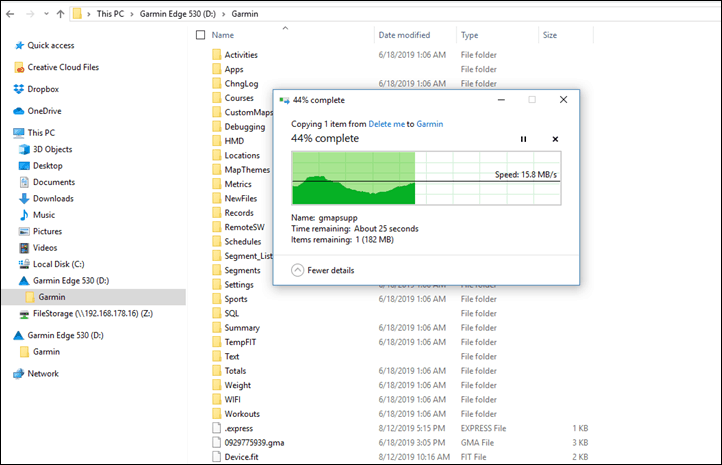Select Garmin Edge 530 (D:) under This PC
The width and height of the screenshot is (722, 465).
70,280
